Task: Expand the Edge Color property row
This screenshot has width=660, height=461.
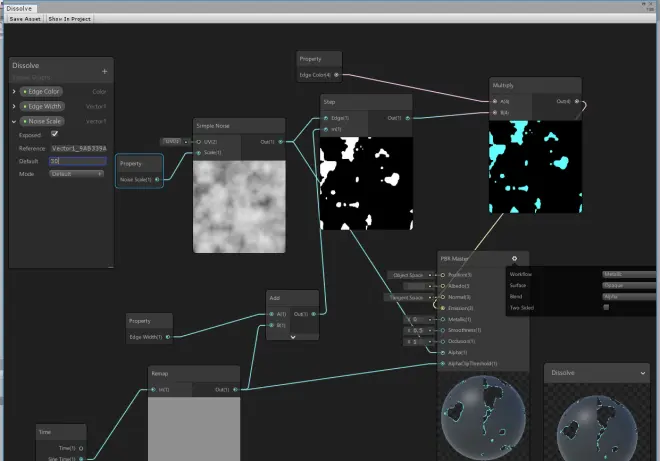Action: (x=14, y=91)
